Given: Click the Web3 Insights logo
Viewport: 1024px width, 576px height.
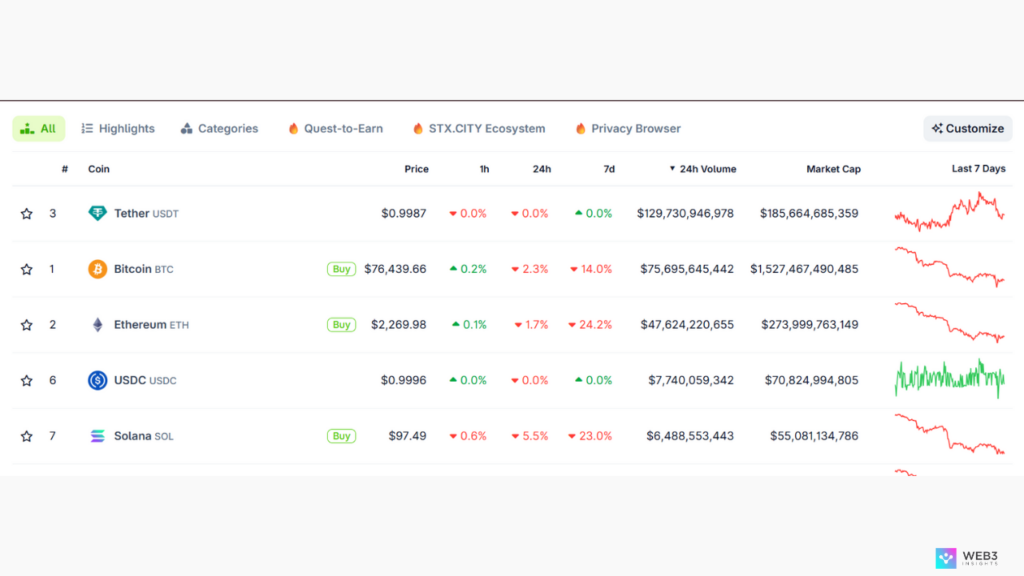Looking at the screenshot, I should (x=971, y=558).
